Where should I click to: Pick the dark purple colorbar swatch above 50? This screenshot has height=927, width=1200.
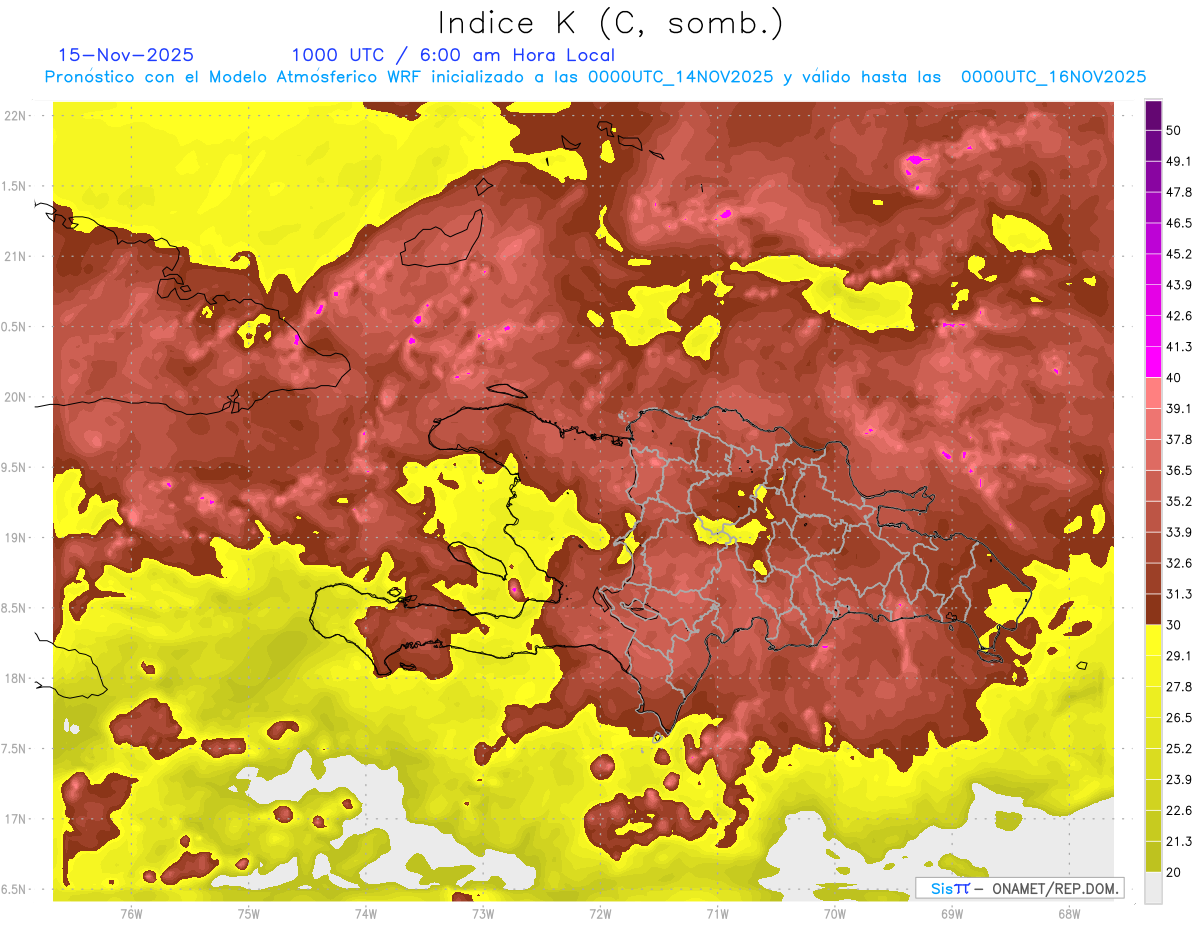(1153, 115)
